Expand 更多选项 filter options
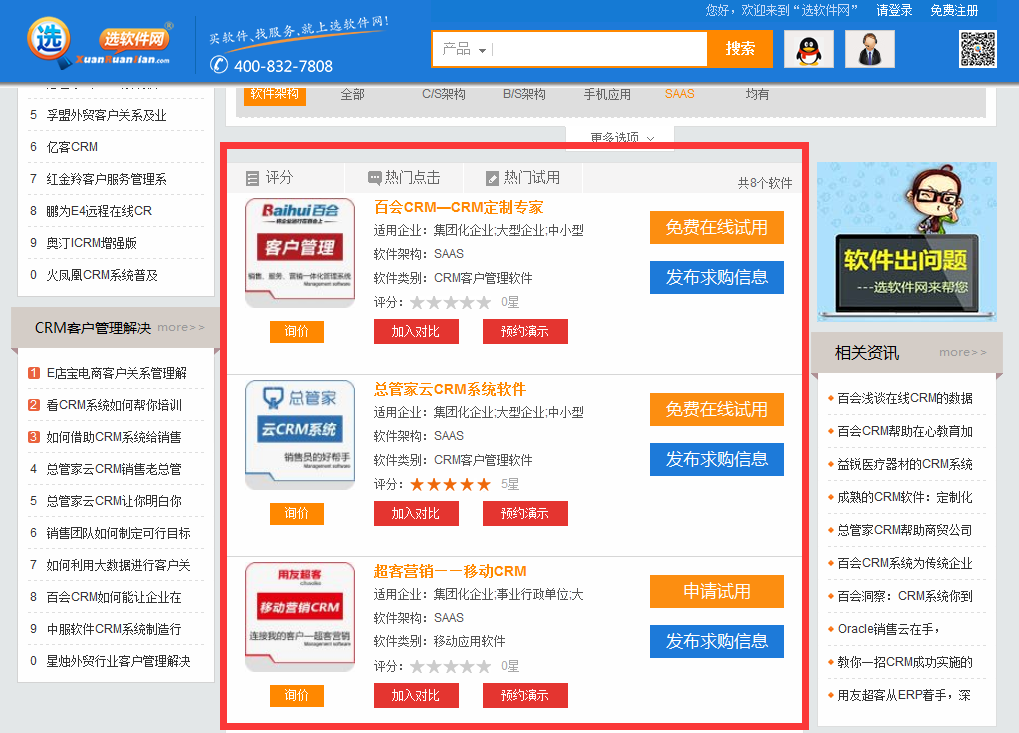The image size is (1019, 733). click(x=621, y=138)
